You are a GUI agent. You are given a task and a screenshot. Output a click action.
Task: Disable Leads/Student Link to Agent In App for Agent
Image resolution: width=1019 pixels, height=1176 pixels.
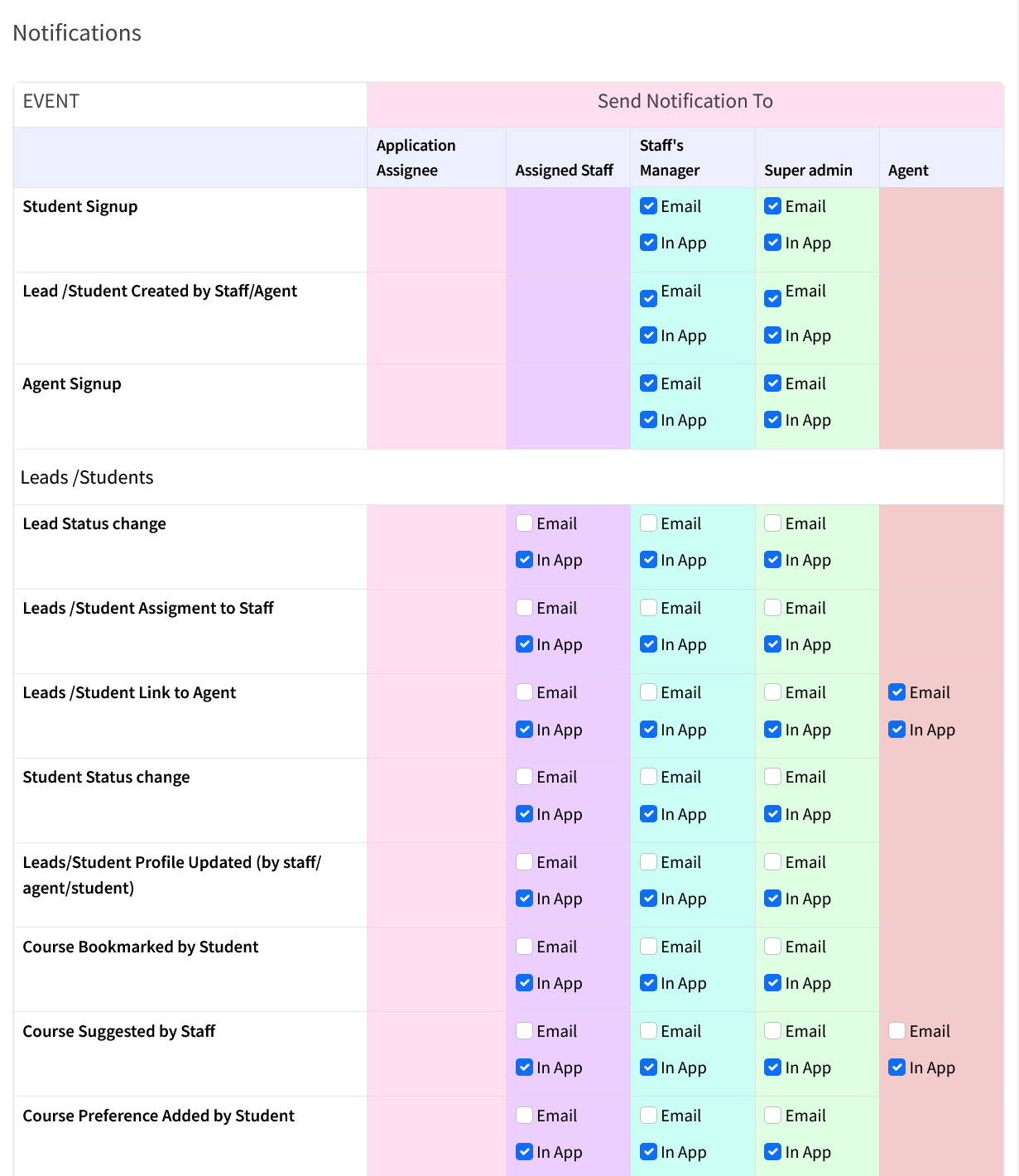click(x=896, y=730)
